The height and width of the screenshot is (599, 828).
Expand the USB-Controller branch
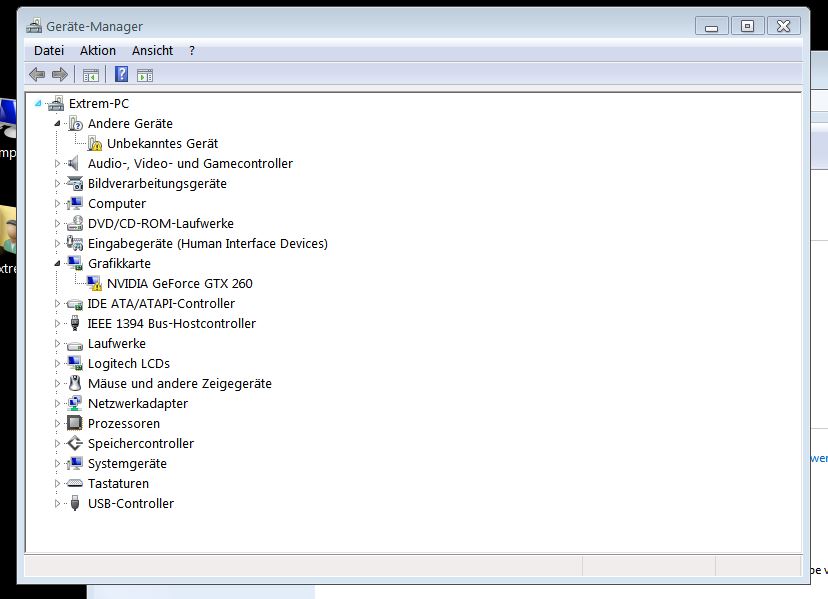click(x=58, y=503)
